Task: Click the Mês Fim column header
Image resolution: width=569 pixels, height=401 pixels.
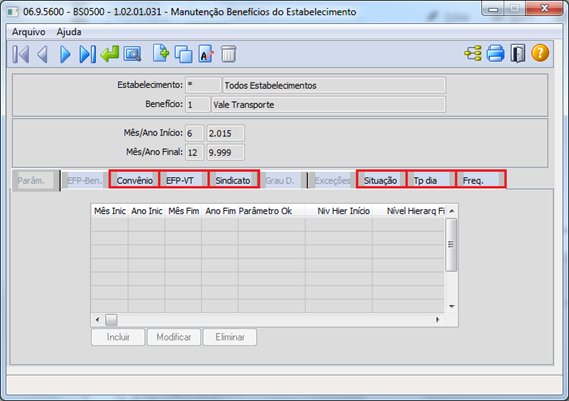Action: click(x=183, y=211)
